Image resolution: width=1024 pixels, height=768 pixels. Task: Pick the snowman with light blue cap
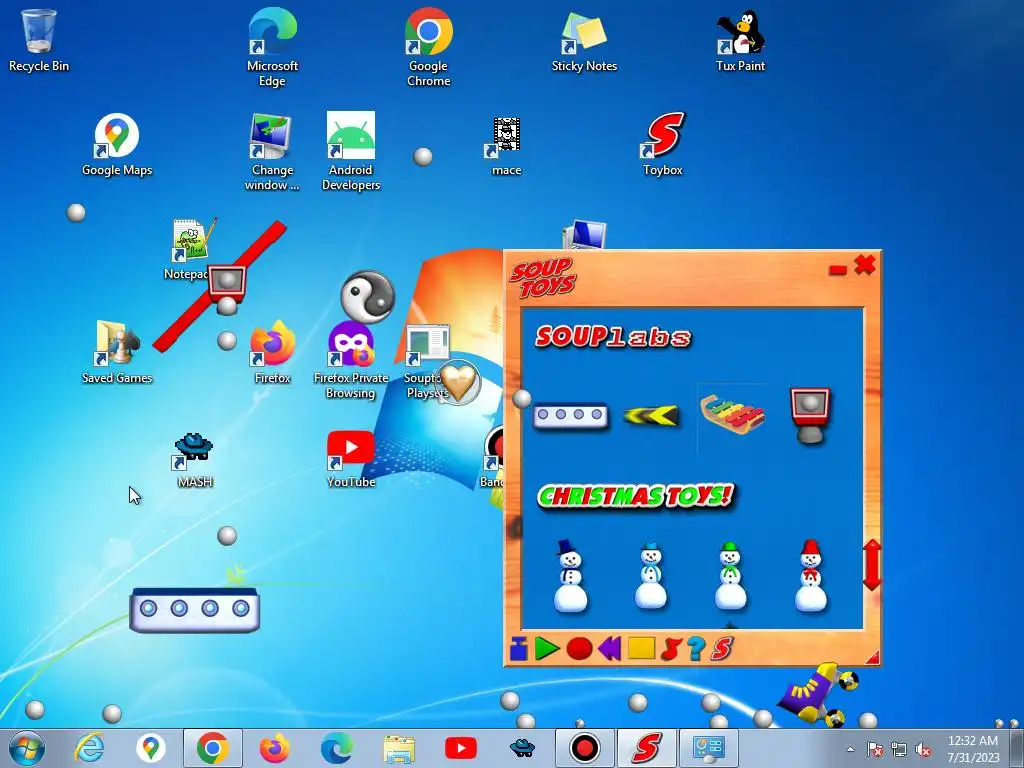pyautogui.click(x=650, y=576)
